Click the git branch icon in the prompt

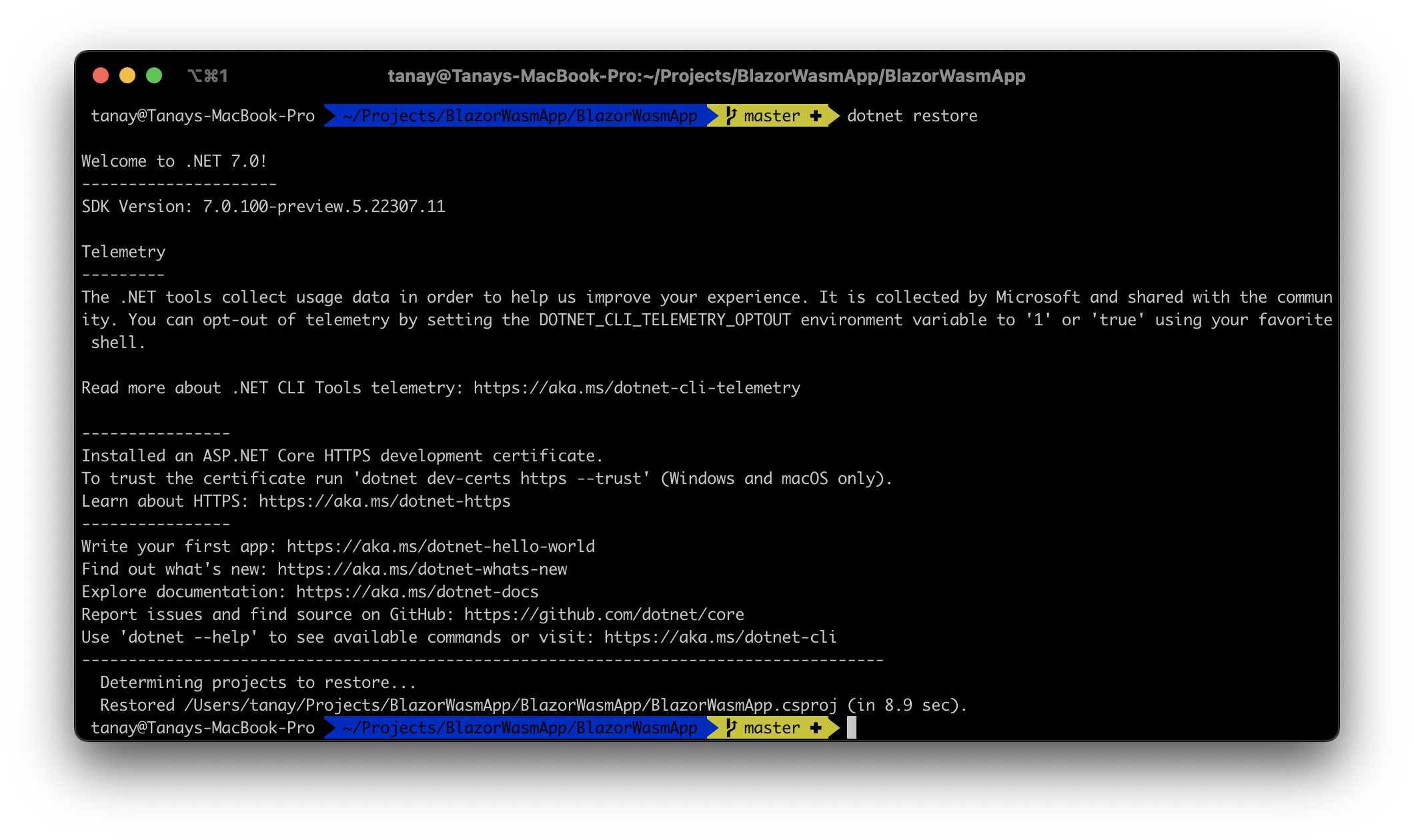pyautogui.click(x=728, y=115)
